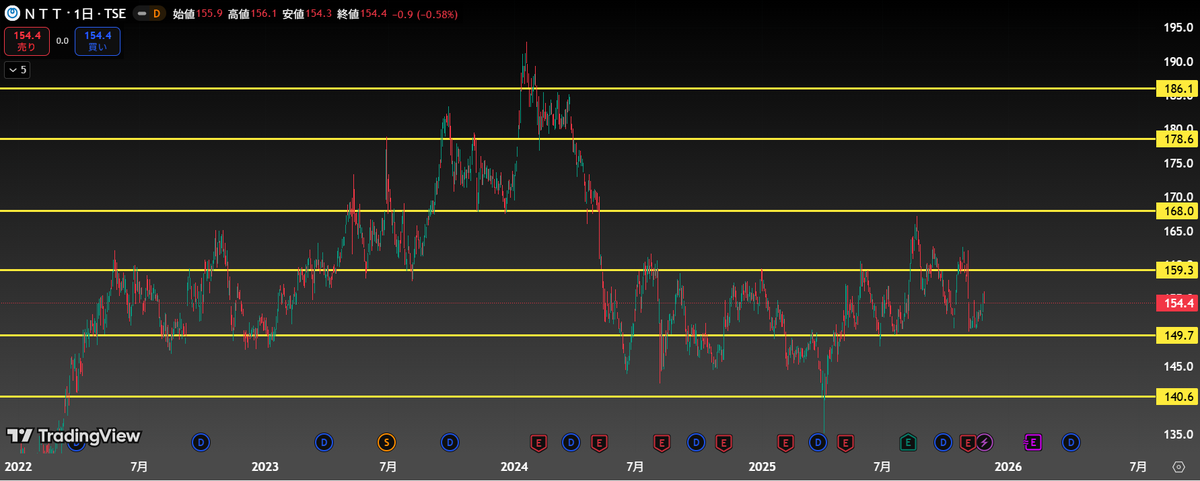The width and height of the screenshot is (1200, 481).
Task: Click the 2022 time axis label
Action: pyautogui.click(x=18, y=467)
